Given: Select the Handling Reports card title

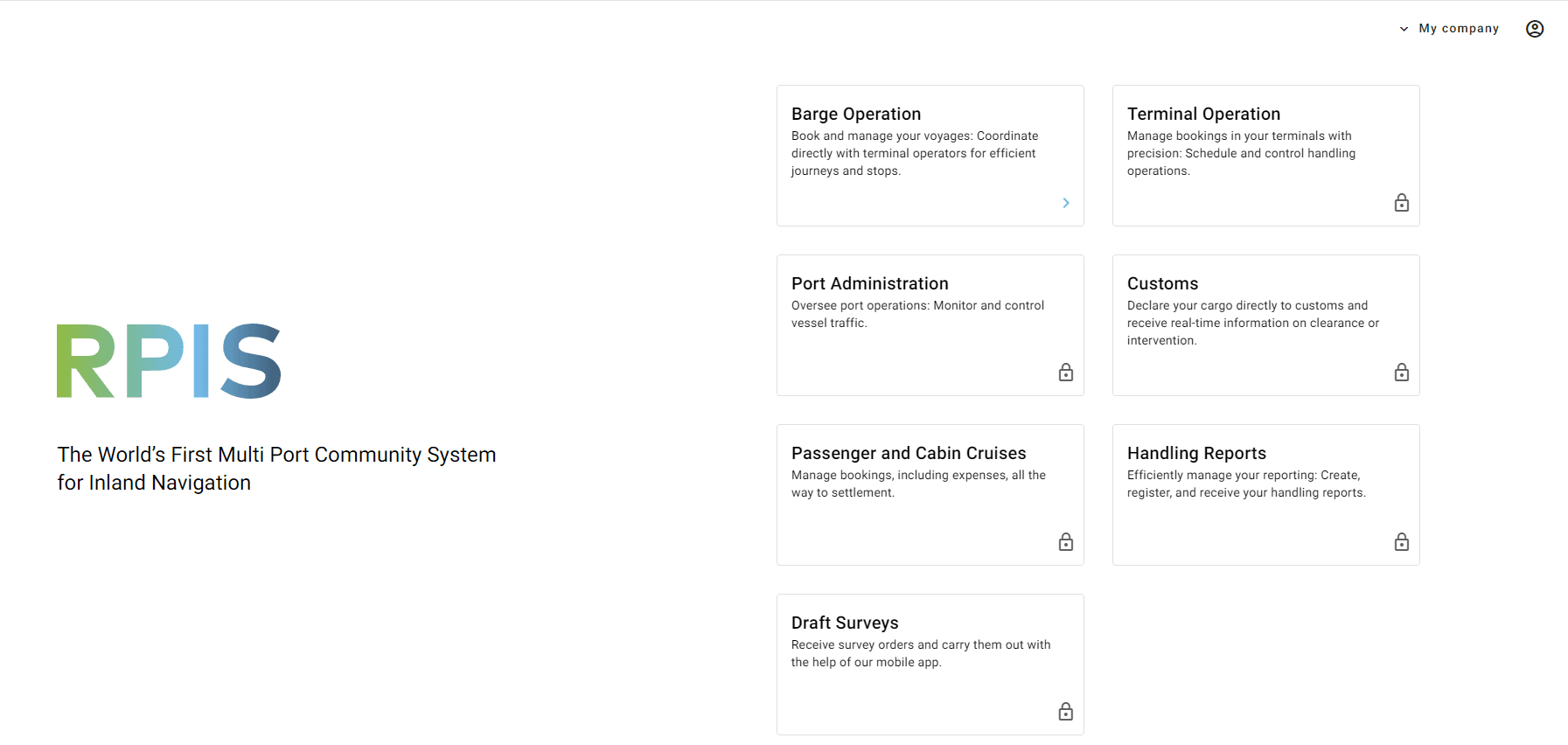Looking at the screenshot, I should pos(1196,453).
